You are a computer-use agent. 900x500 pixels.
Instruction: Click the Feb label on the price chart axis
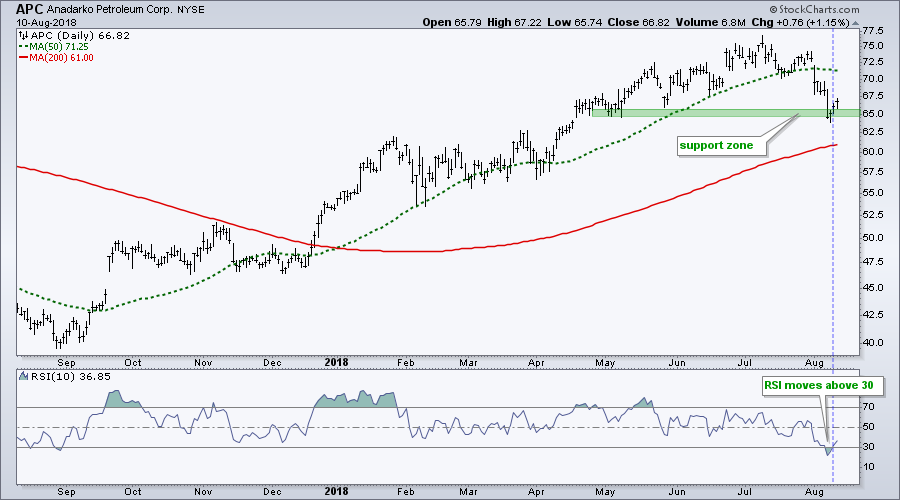pyautogui.click(x=406, y=363)
